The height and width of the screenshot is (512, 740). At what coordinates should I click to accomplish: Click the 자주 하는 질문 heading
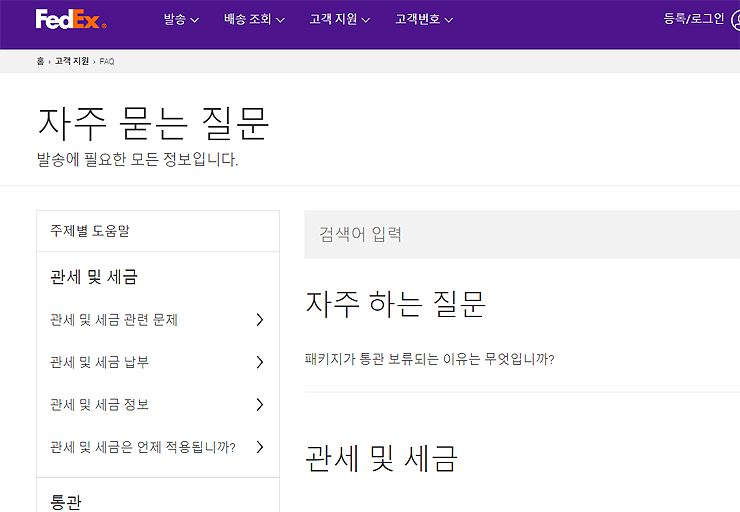(395, 304)
